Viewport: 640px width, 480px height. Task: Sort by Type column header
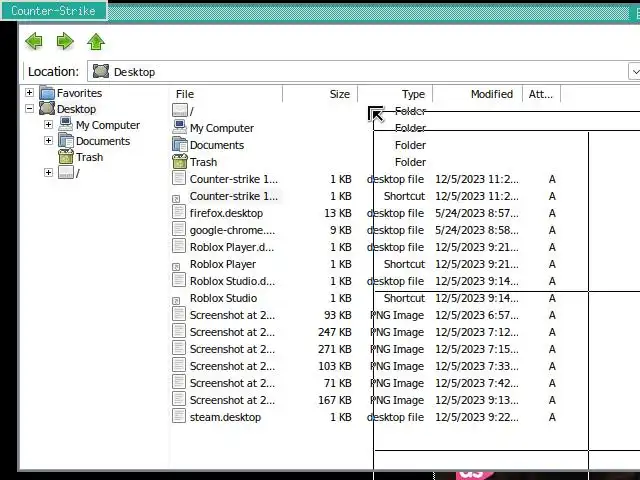coord(413,94)
